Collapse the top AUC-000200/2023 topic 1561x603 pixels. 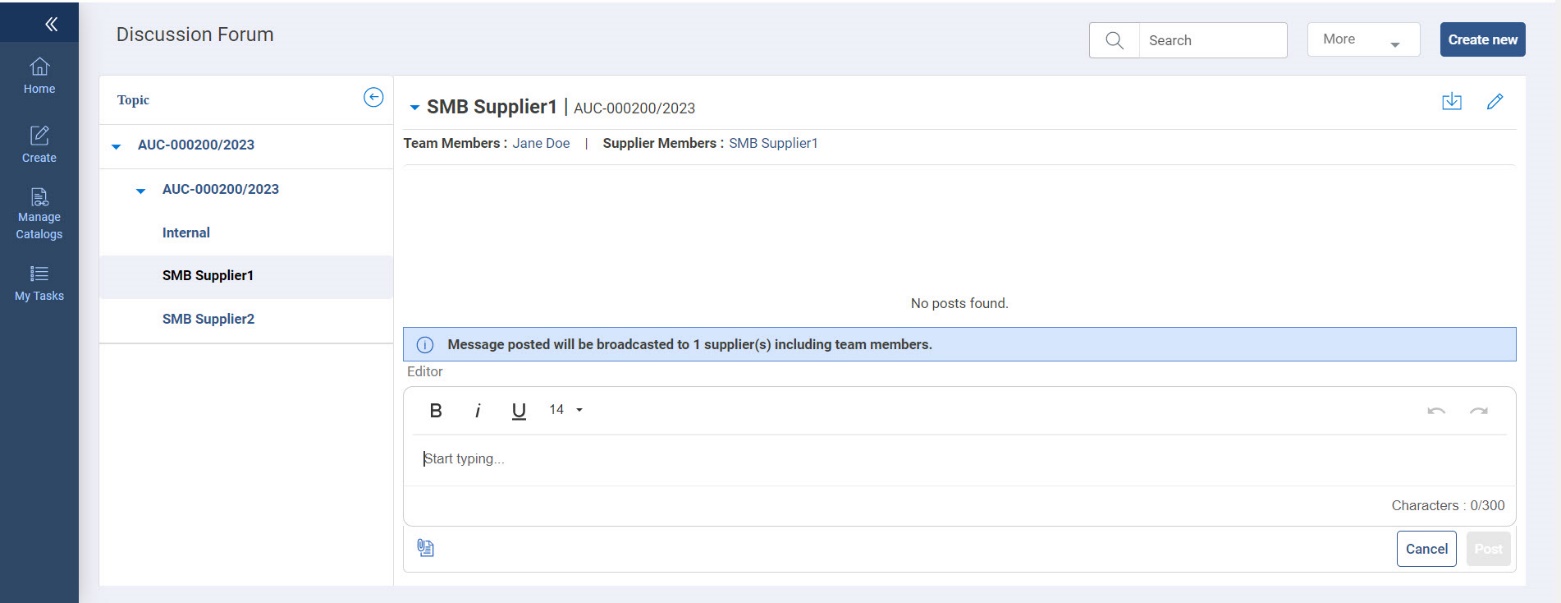[117, 146]
